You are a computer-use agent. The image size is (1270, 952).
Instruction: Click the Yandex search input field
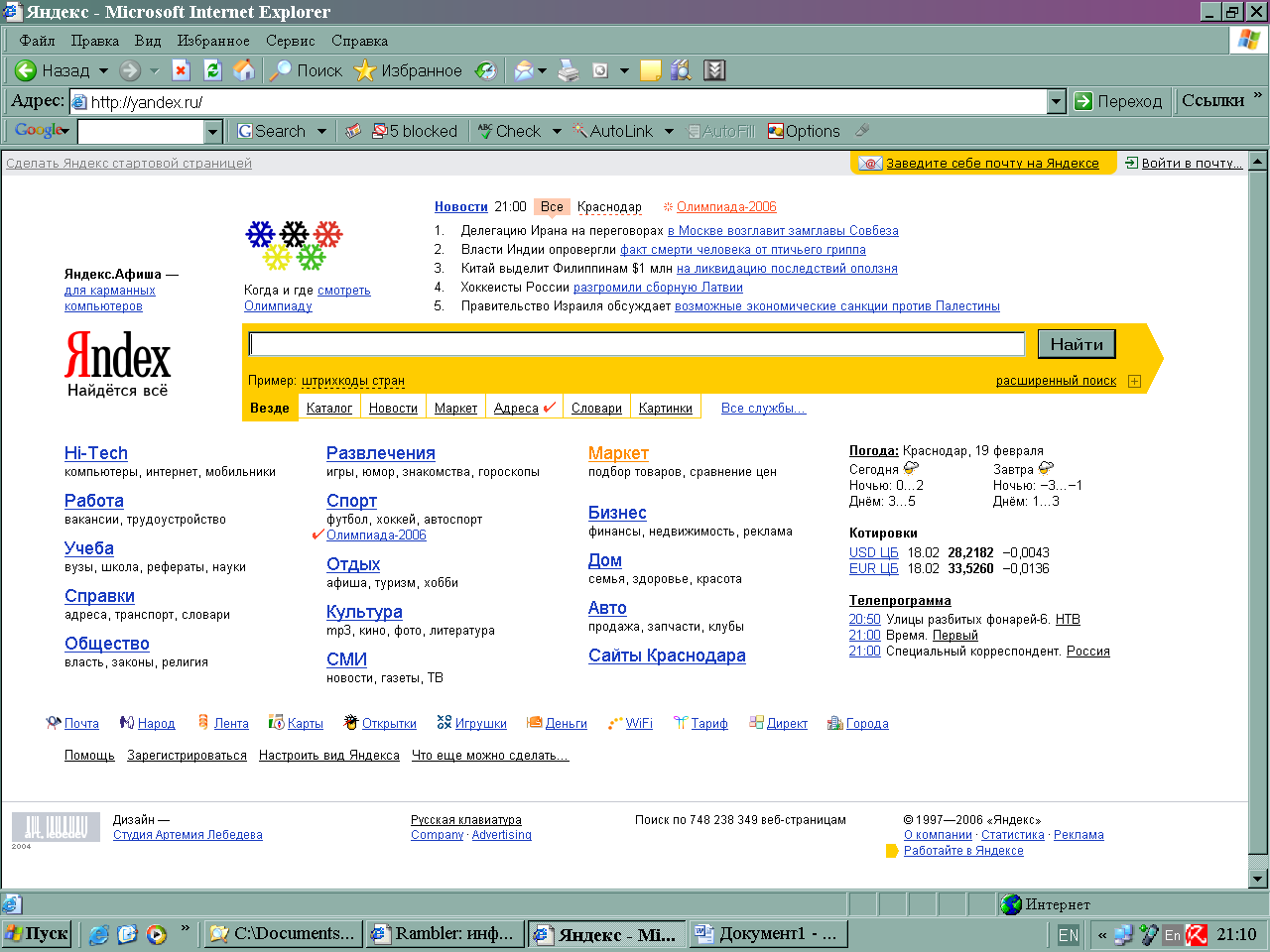pos(636,343)
